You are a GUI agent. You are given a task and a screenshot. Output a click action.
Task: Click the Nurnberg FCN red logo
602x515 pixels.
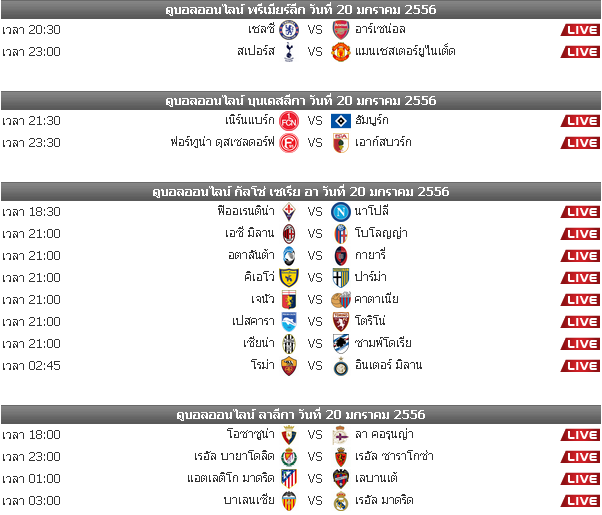(x=289, y=121)
